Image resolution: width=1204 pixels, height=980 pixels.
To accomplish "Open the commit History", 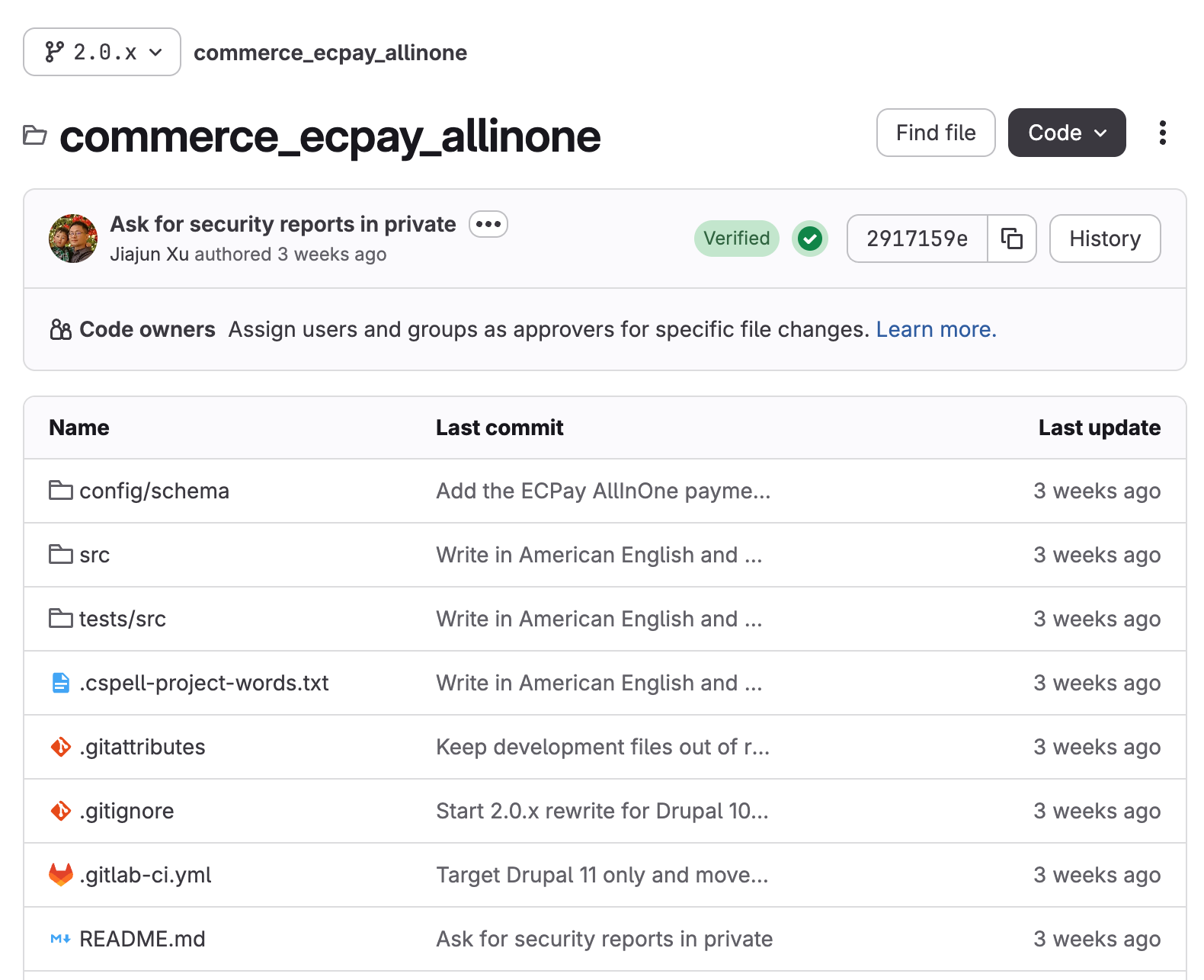I will pyautogui.click(x=1105, y=239).
